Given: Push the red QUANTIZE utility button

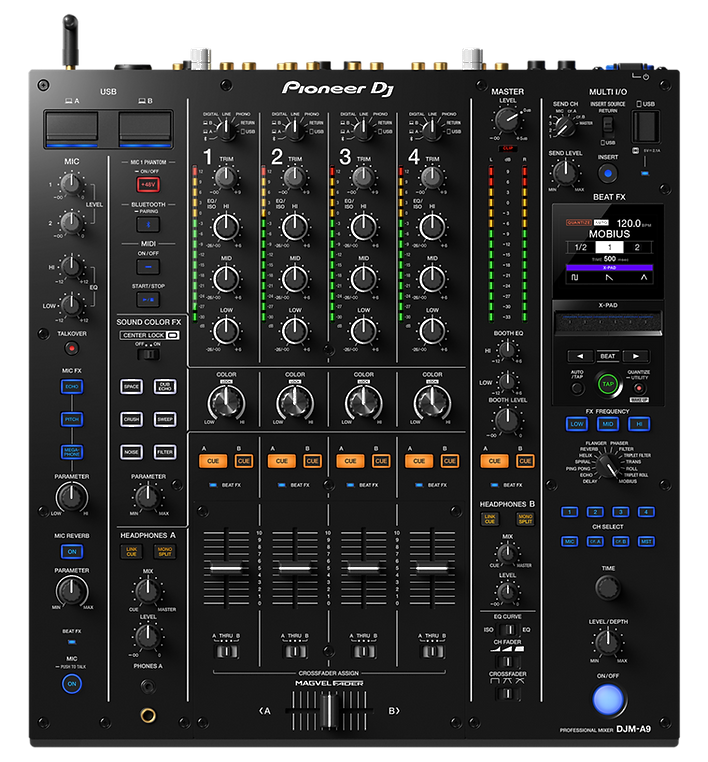Looking at the screenshot, I should [639, 388].
